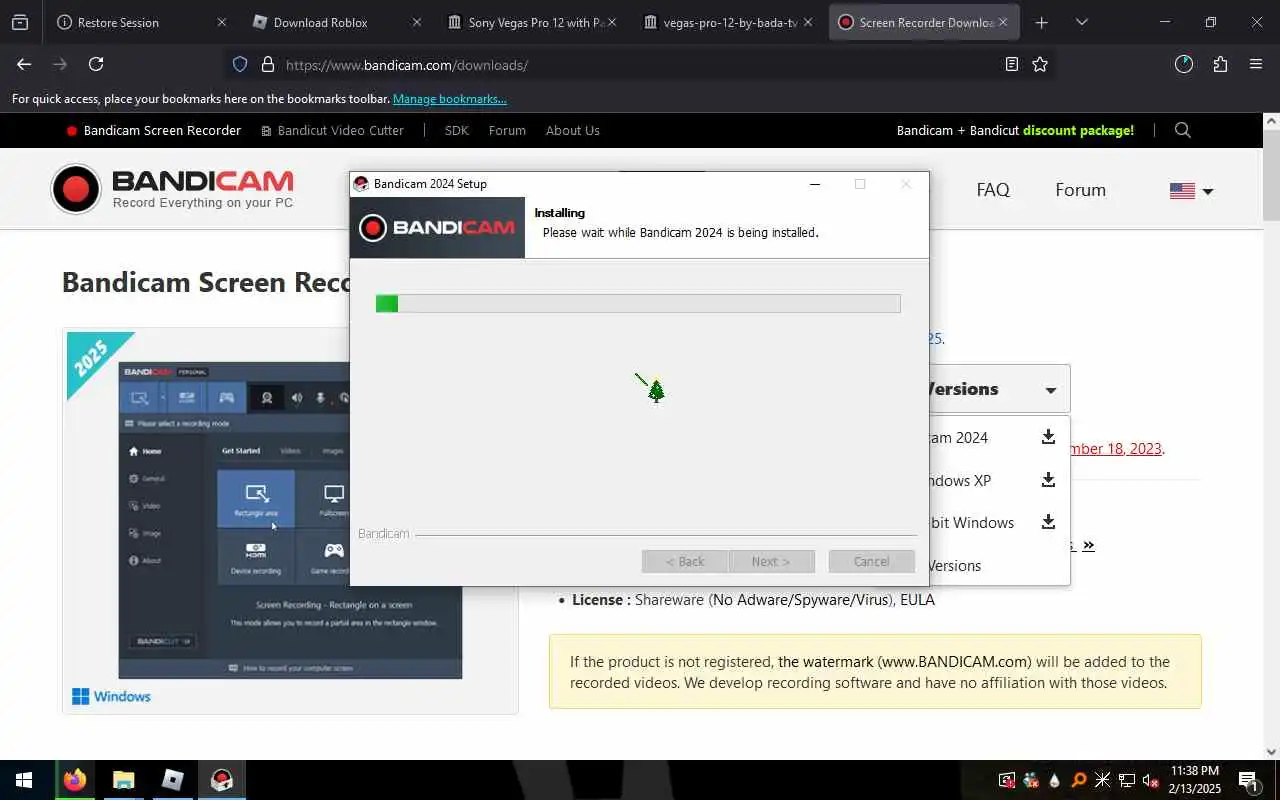Viewport: 1280px width, 800px height.
Task: Open FAQ in site header
Action: [x=993, y=190]
